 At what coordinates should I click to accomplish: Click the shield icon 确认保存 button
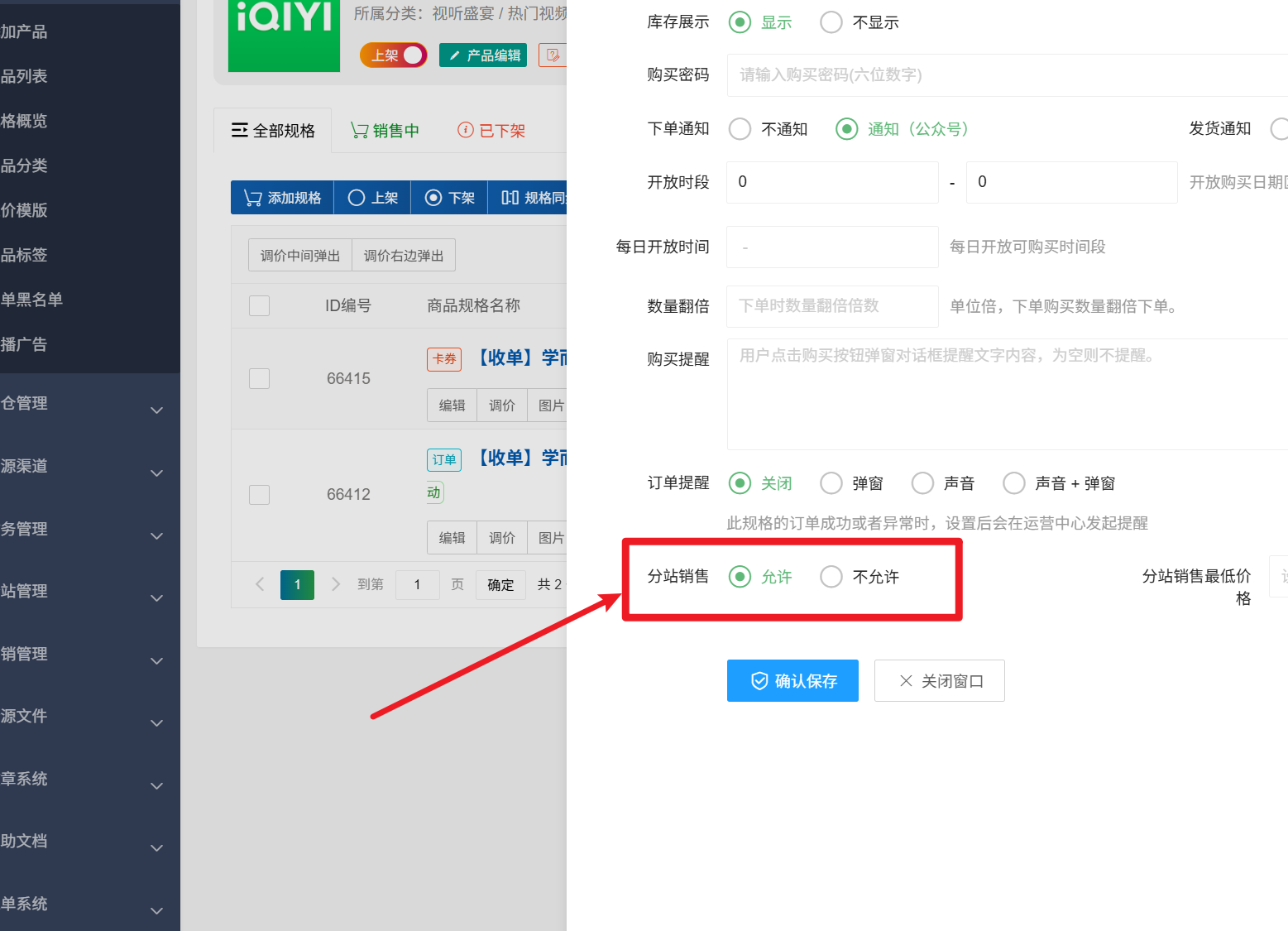click(x=792, y=680)
